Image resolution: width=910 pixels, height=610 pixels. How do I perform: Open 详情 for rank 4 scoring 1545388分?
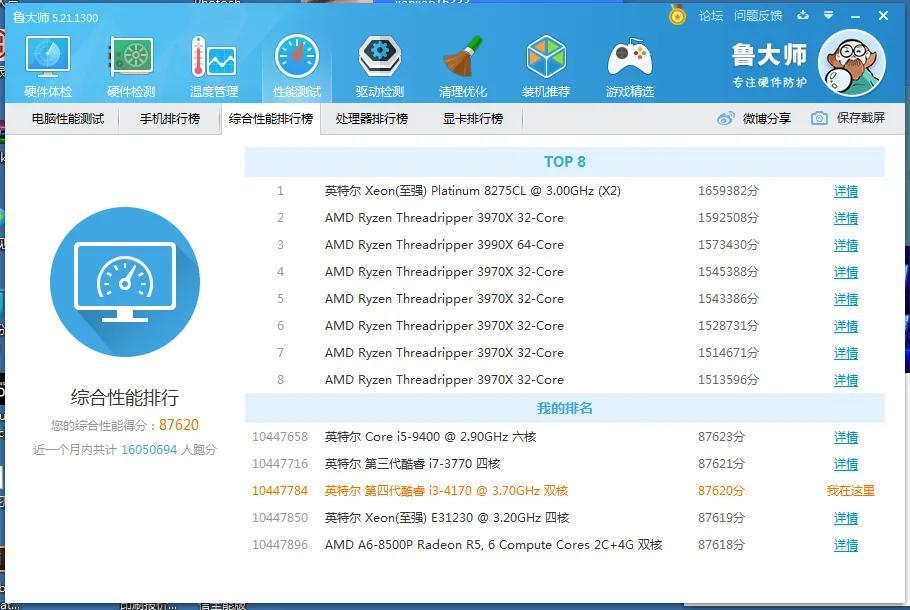click(x=846, y=272)
